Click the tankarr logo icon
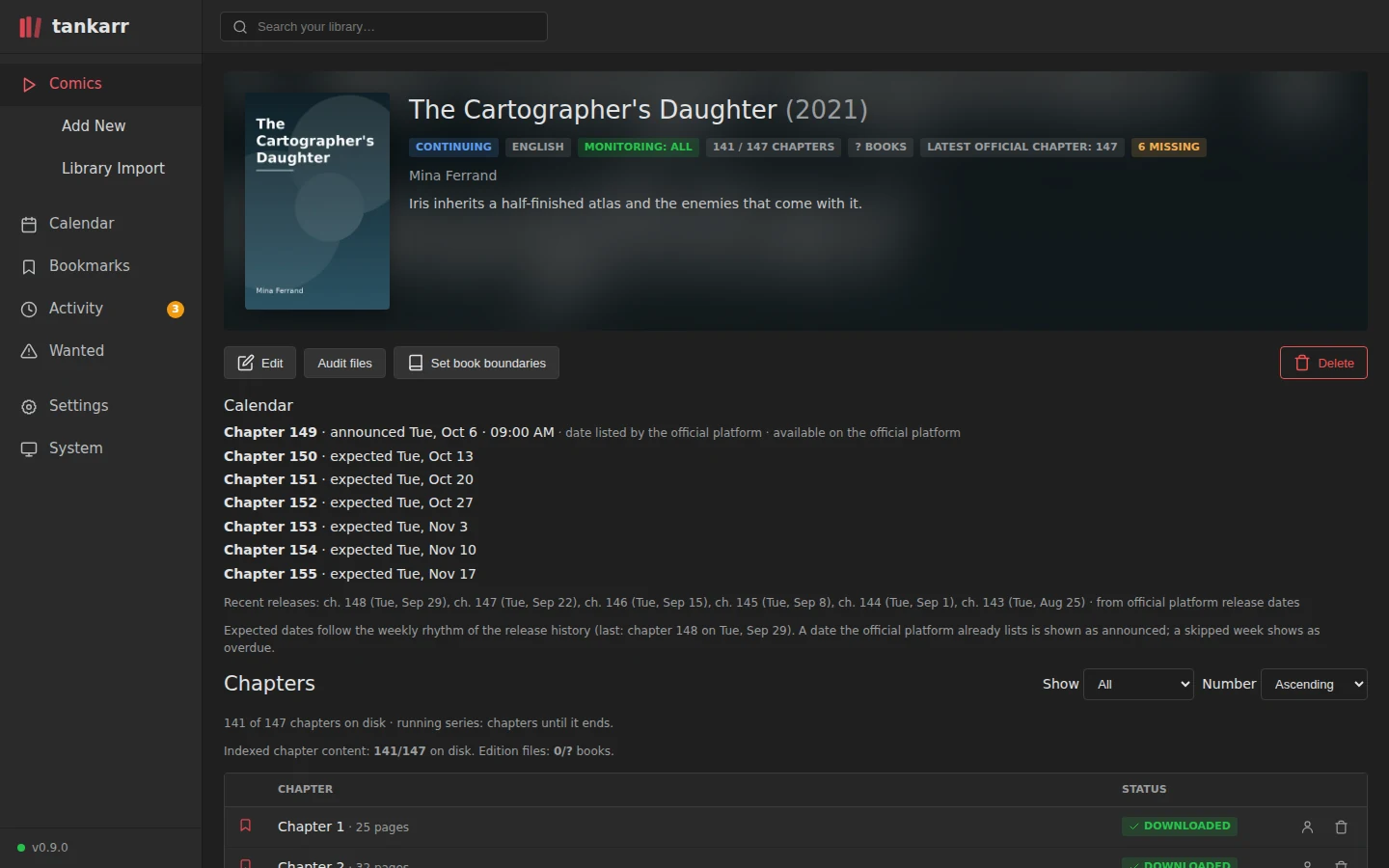 pos(31,27)
